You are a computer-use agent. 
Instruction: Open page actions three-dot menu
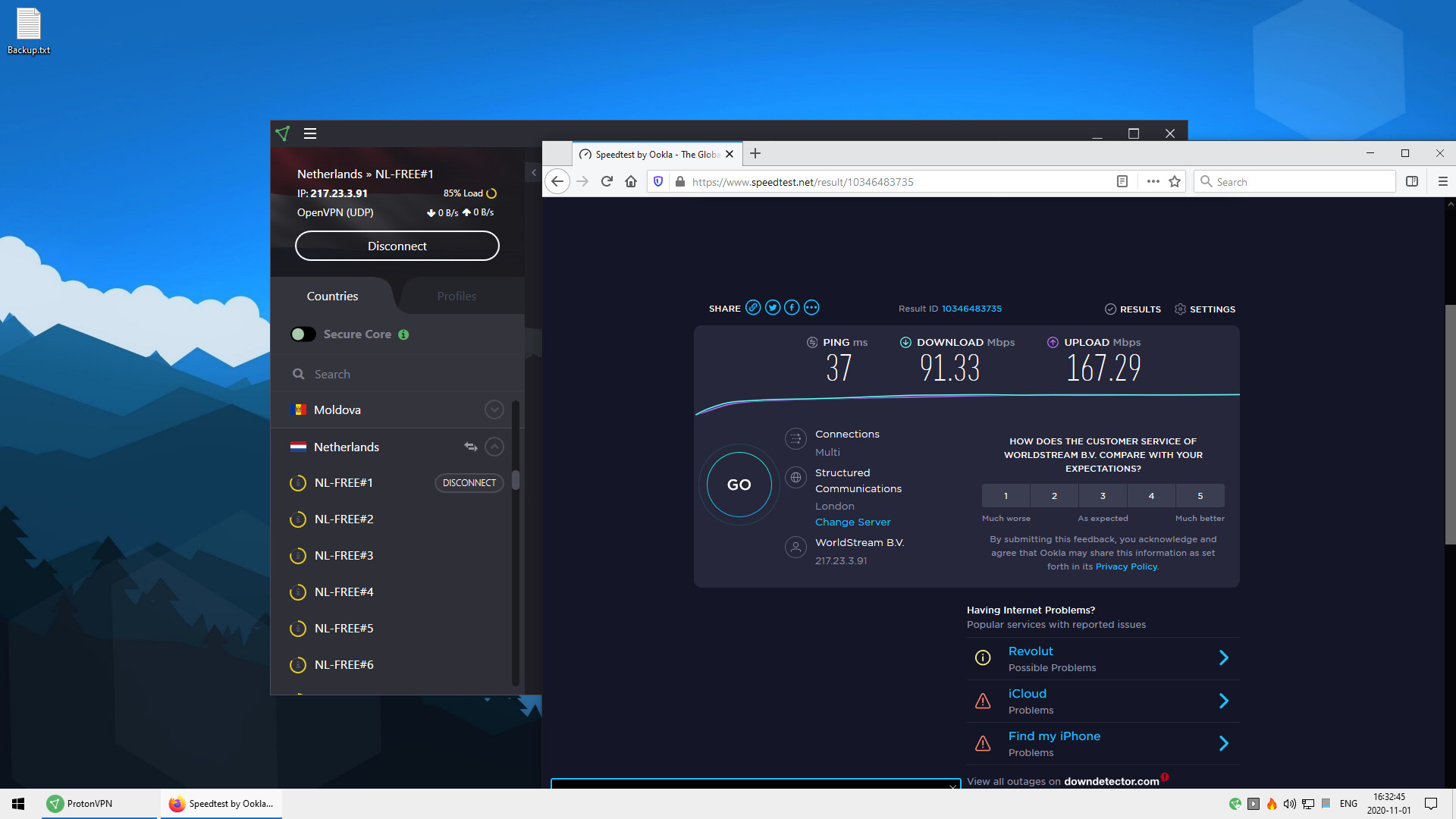(1153, 181)
